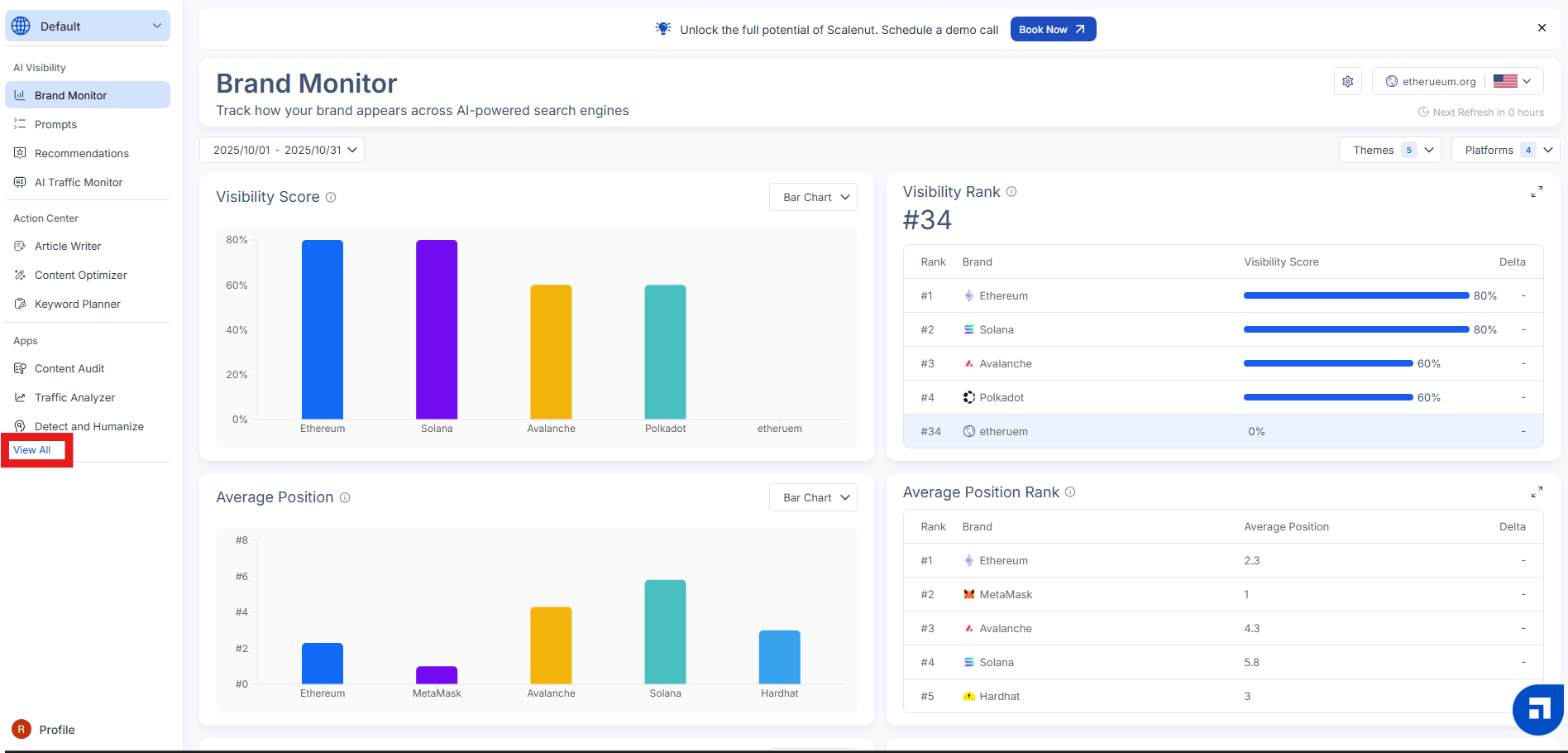1568x753 pixels.
Task: Change Visibility Score chart type dropdown
Action: [814, 198]
